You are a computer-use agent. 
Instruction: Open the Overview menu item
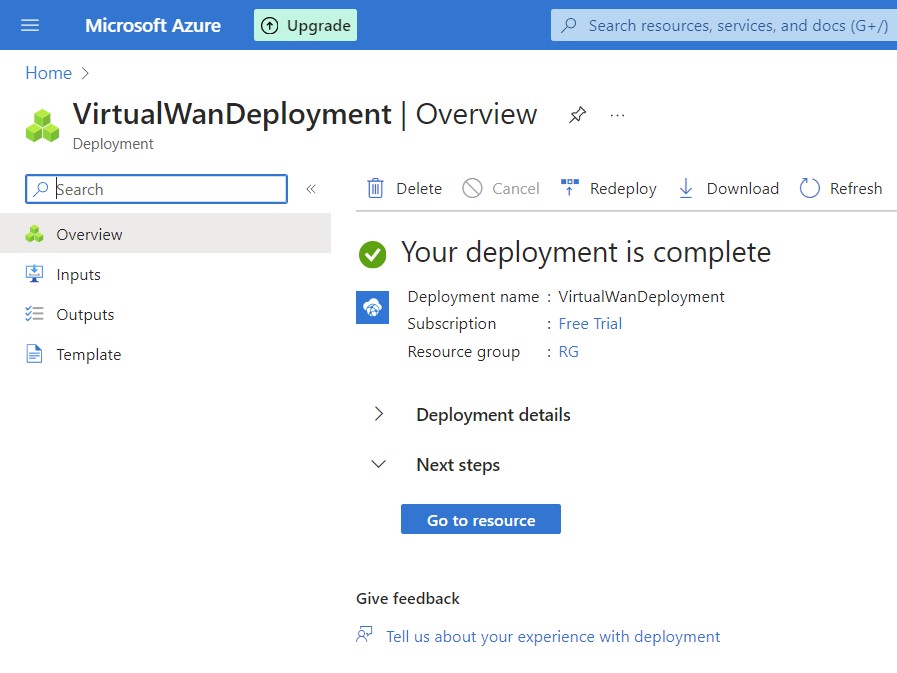(89, 234)
